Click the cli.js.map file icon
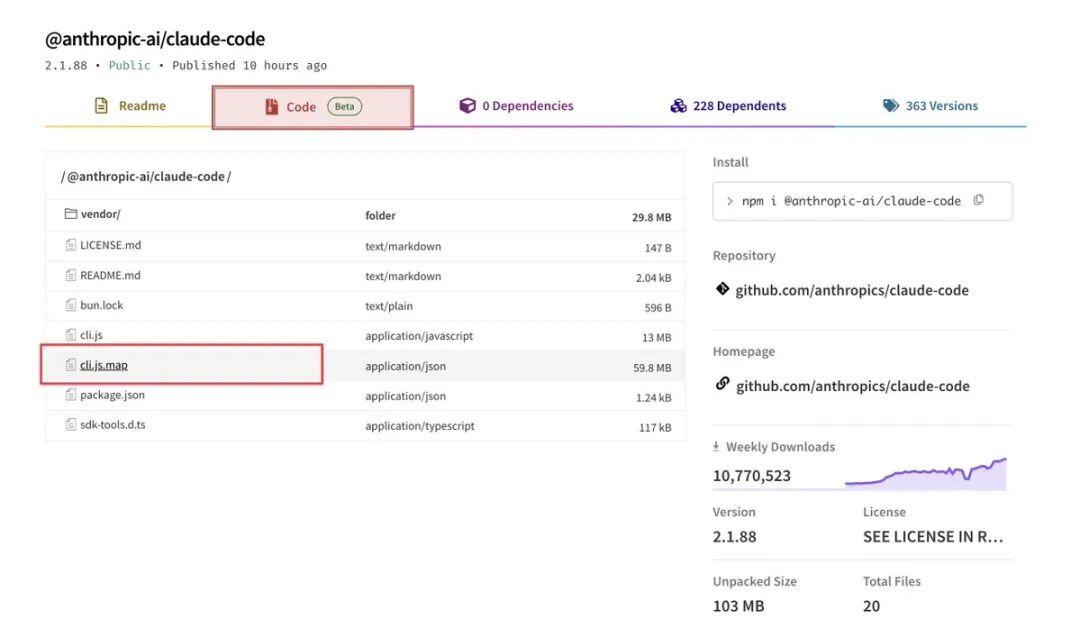1080x619 pixels. click(x=70, y=364)
